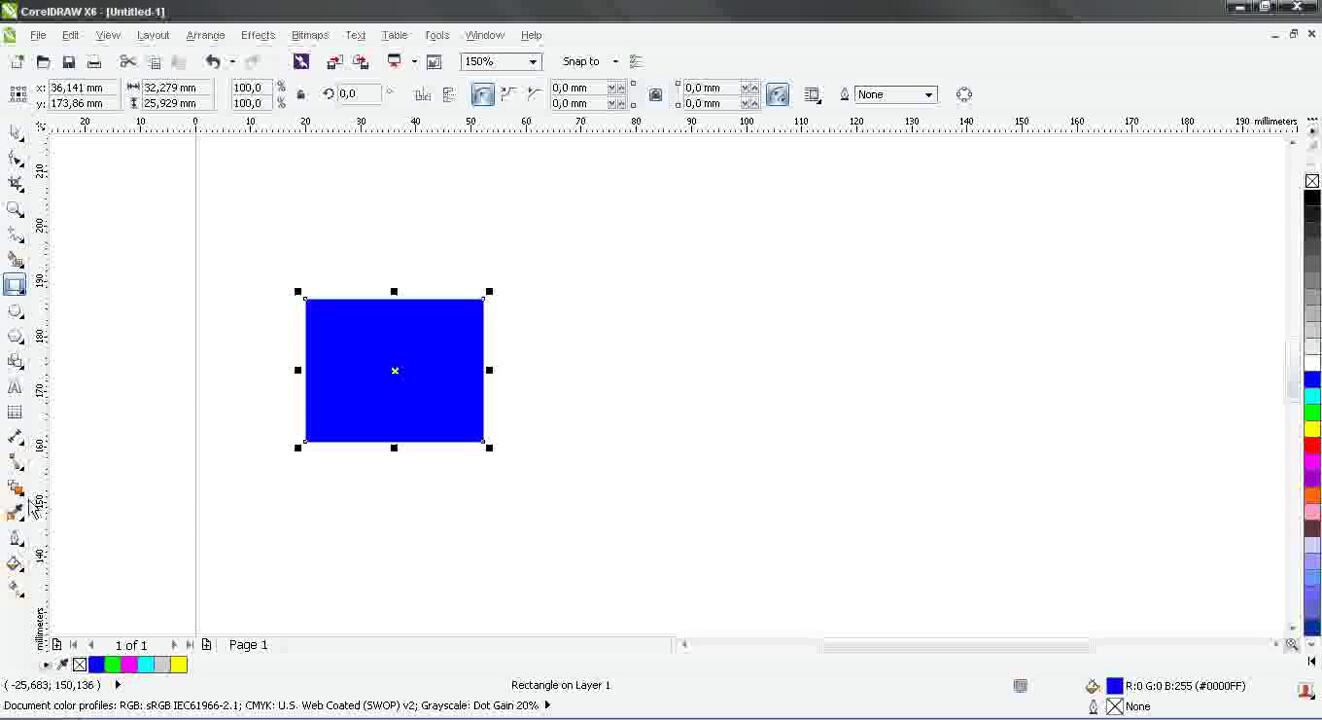Toggle edit corners together lock
Image resolution: width=1322 pixels, height=720 pixels.
[x=655, y=95]
